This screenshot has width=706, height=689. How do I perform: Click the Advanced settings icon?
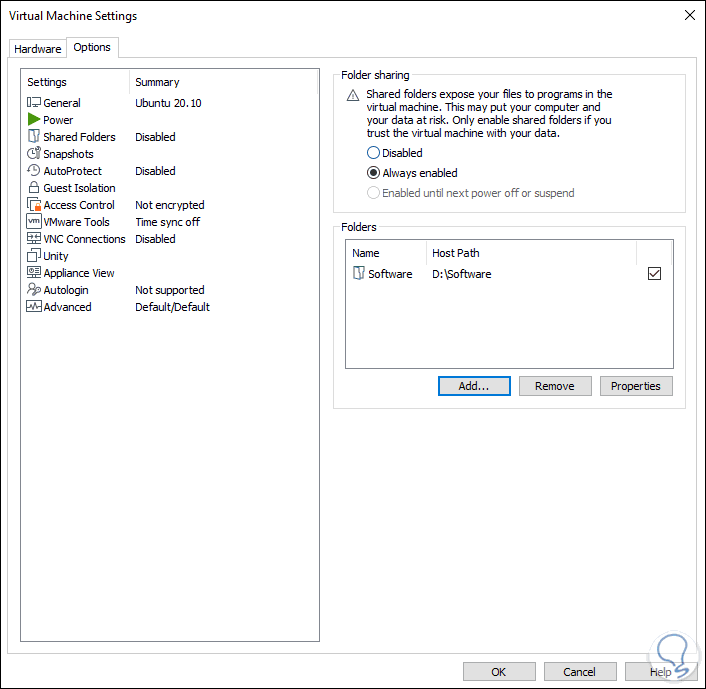coord(34,306)
